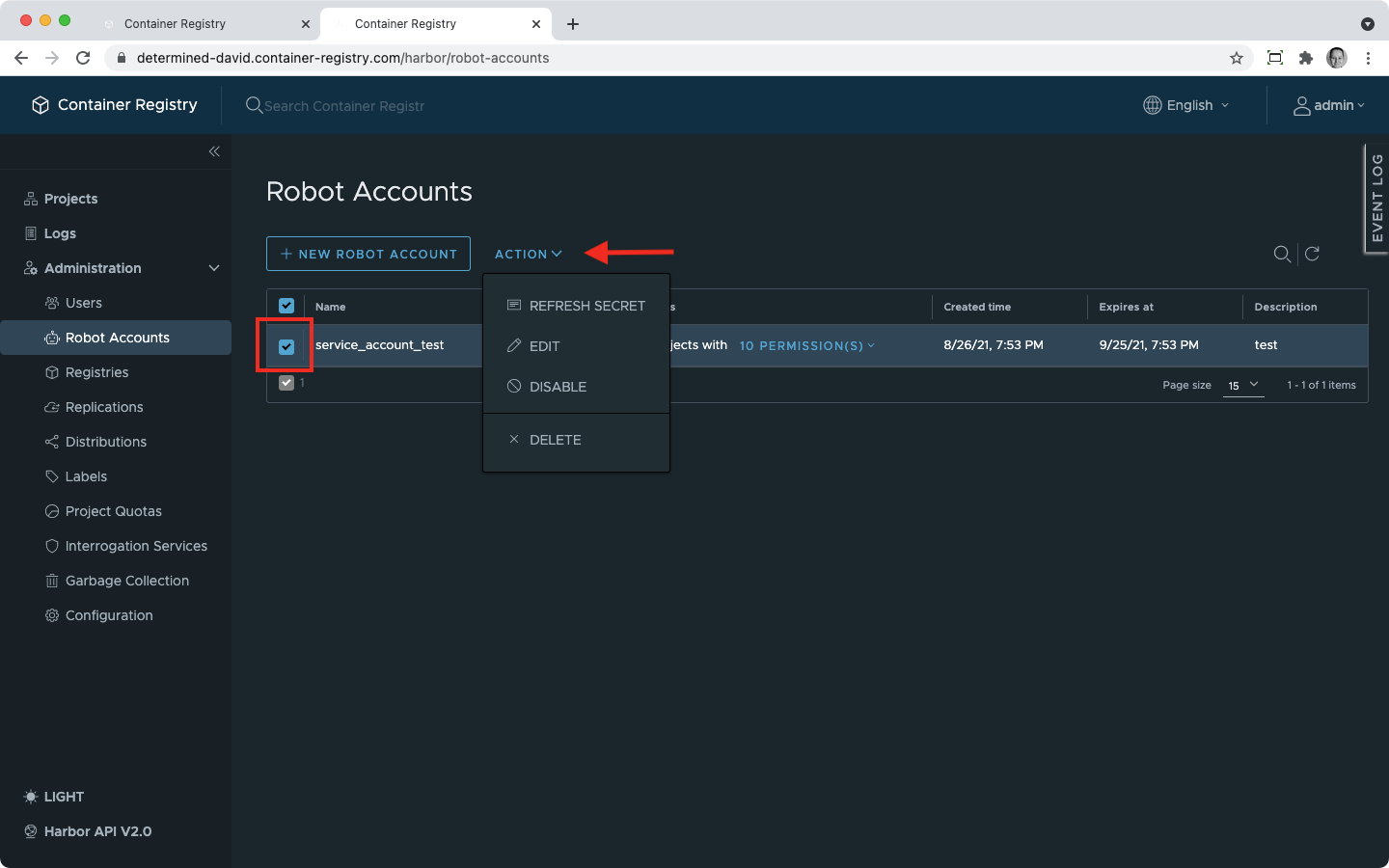
Task: Click NEW ROBOT ACCOUNT button
Action: coord(368,254)
